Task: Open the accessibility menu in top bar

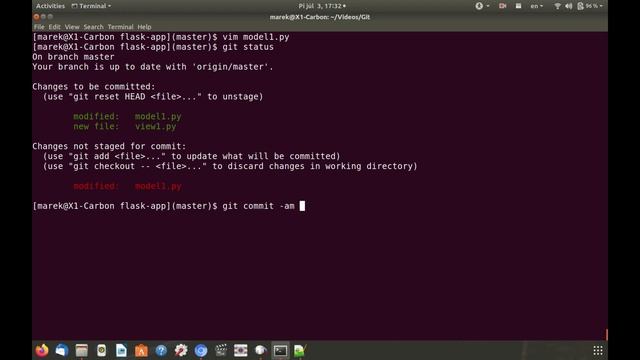Action: [x=482, y=6]
